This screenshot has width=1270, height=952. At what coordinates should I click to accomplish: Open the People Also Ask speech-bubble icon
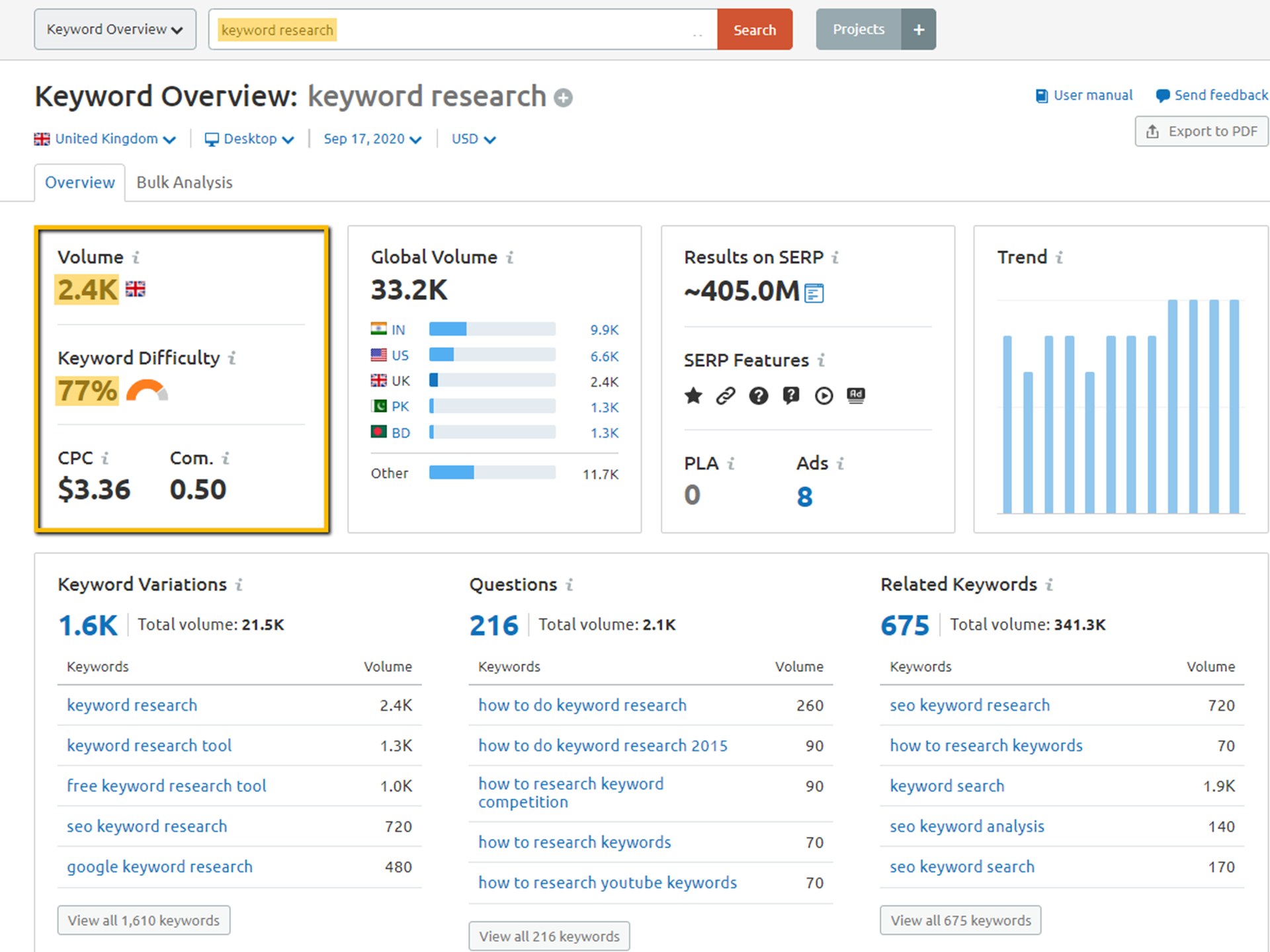tap(790, 395)
